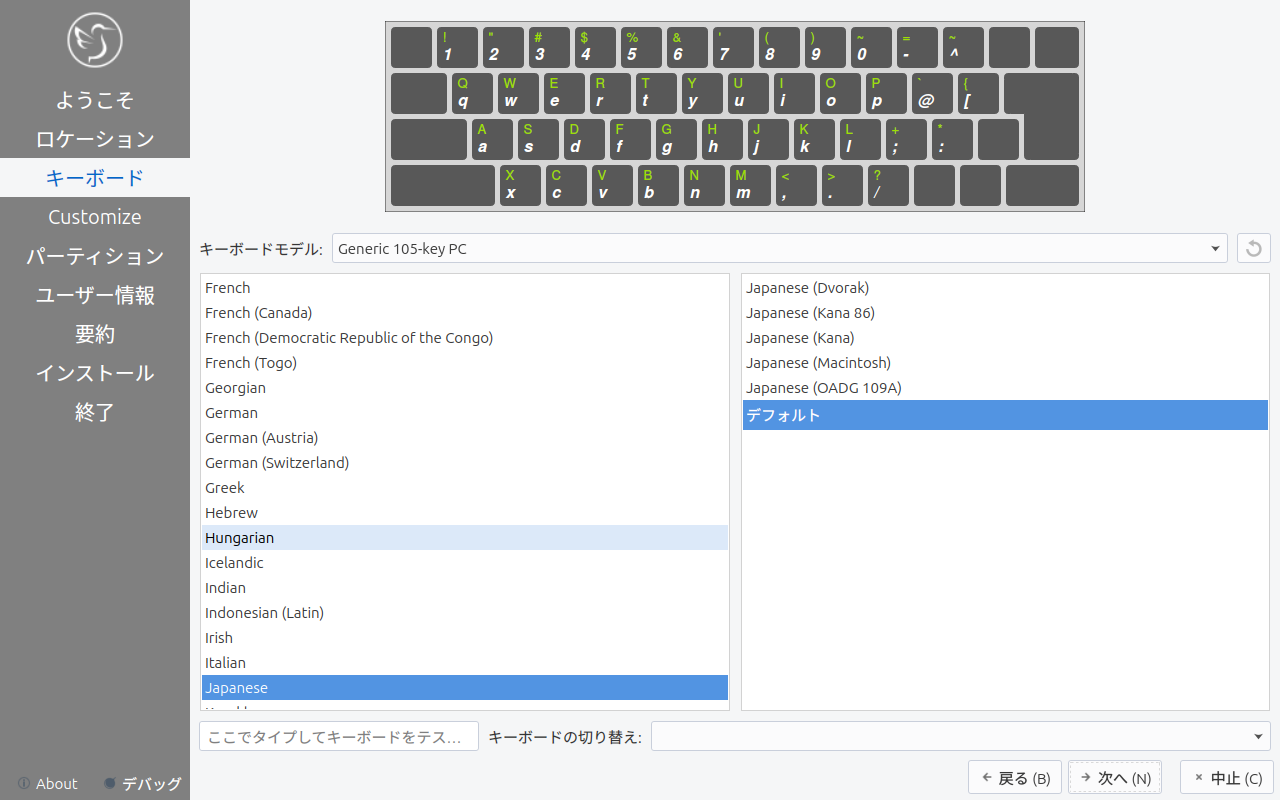Open the About dialog
Screen dimensions: 1280x800
click(x=48, y=784)
